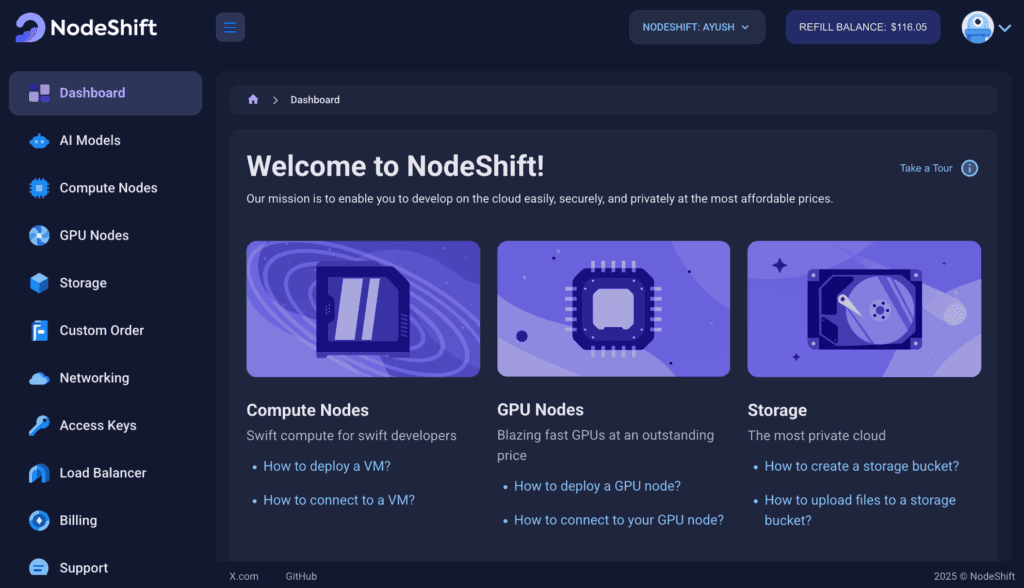Click the GPU Nodes card illustration
The height and width of the screenshot is (588, 1024).
[x=613, y=308]
